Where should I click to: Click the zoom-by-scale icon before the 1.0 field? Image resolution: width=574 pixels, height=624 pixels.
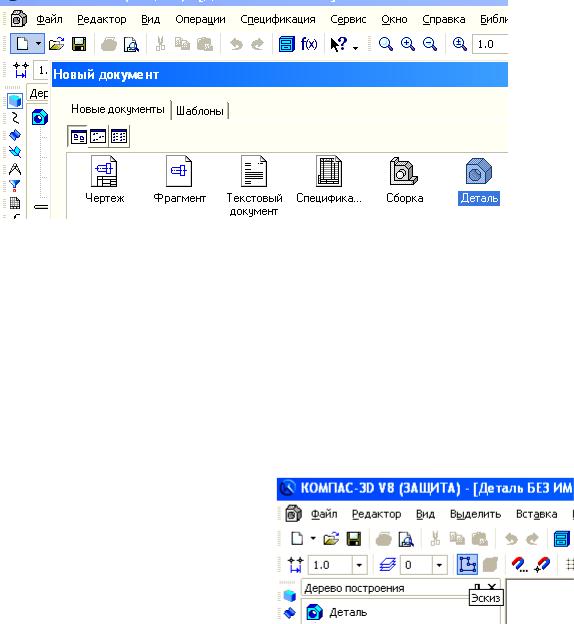click(x=460, y=44)
